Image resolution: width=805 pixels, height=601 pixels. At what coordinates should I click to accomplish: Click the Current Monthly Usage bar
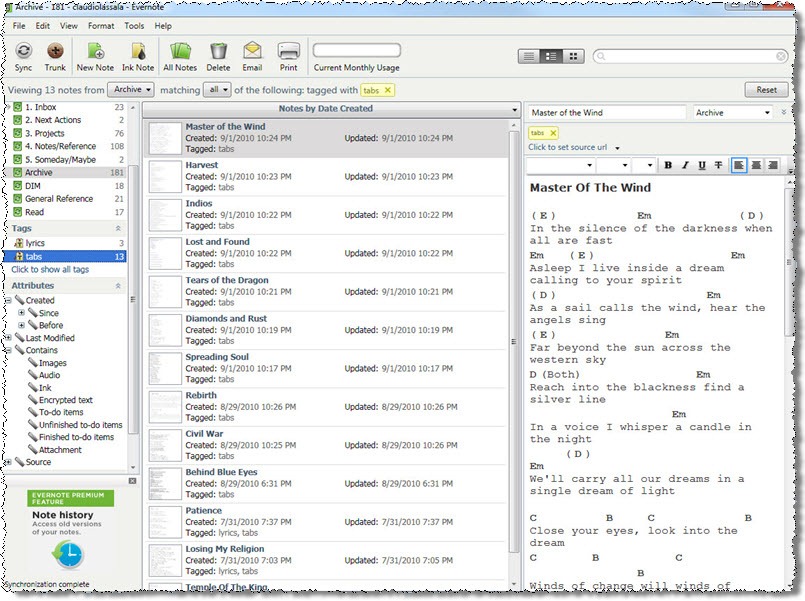(357, 51)
